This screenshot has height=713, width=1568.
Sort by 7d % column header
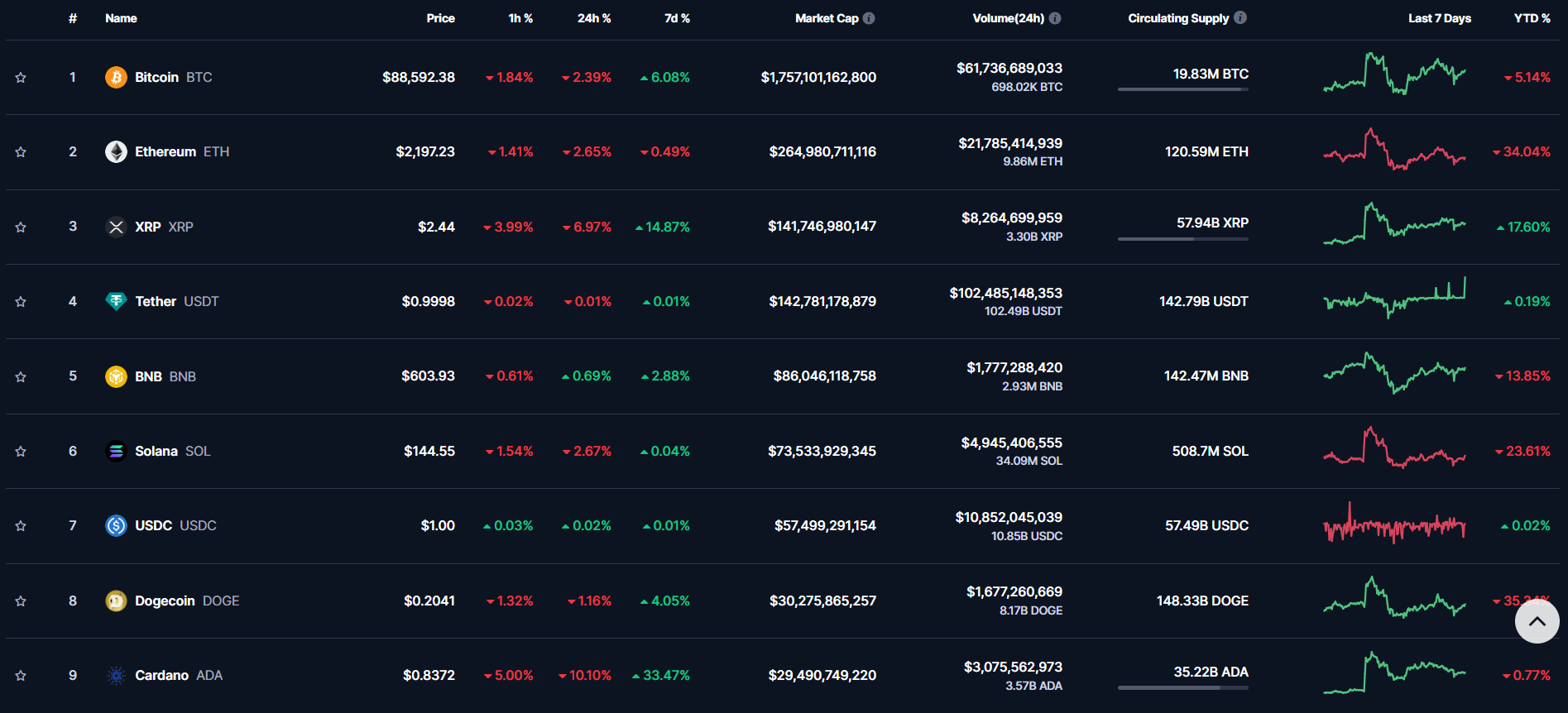point(677,18)
